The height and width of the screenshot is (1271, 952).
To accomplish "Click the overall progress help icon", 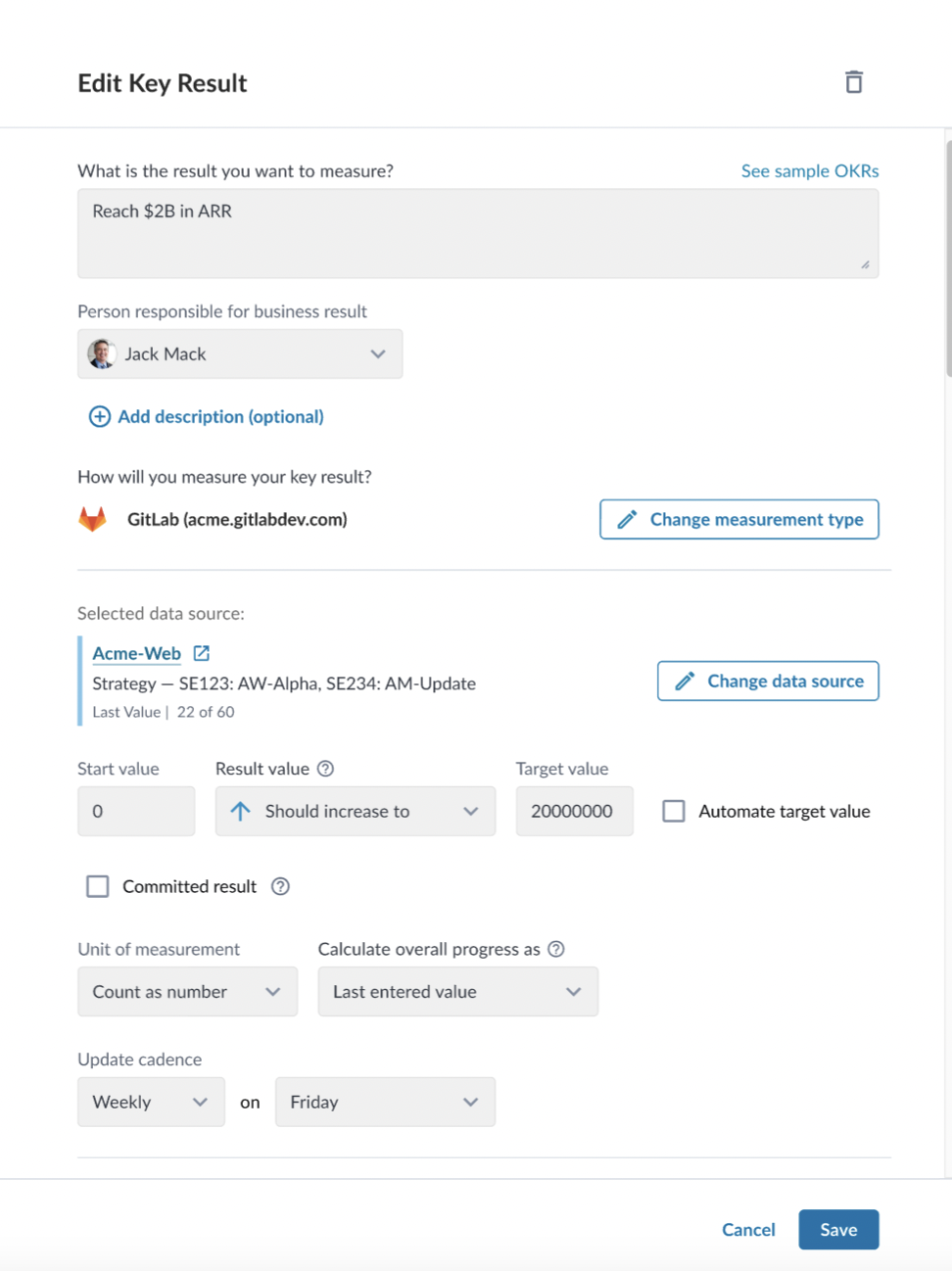I will pyautogui.click(x=556, y=949).
